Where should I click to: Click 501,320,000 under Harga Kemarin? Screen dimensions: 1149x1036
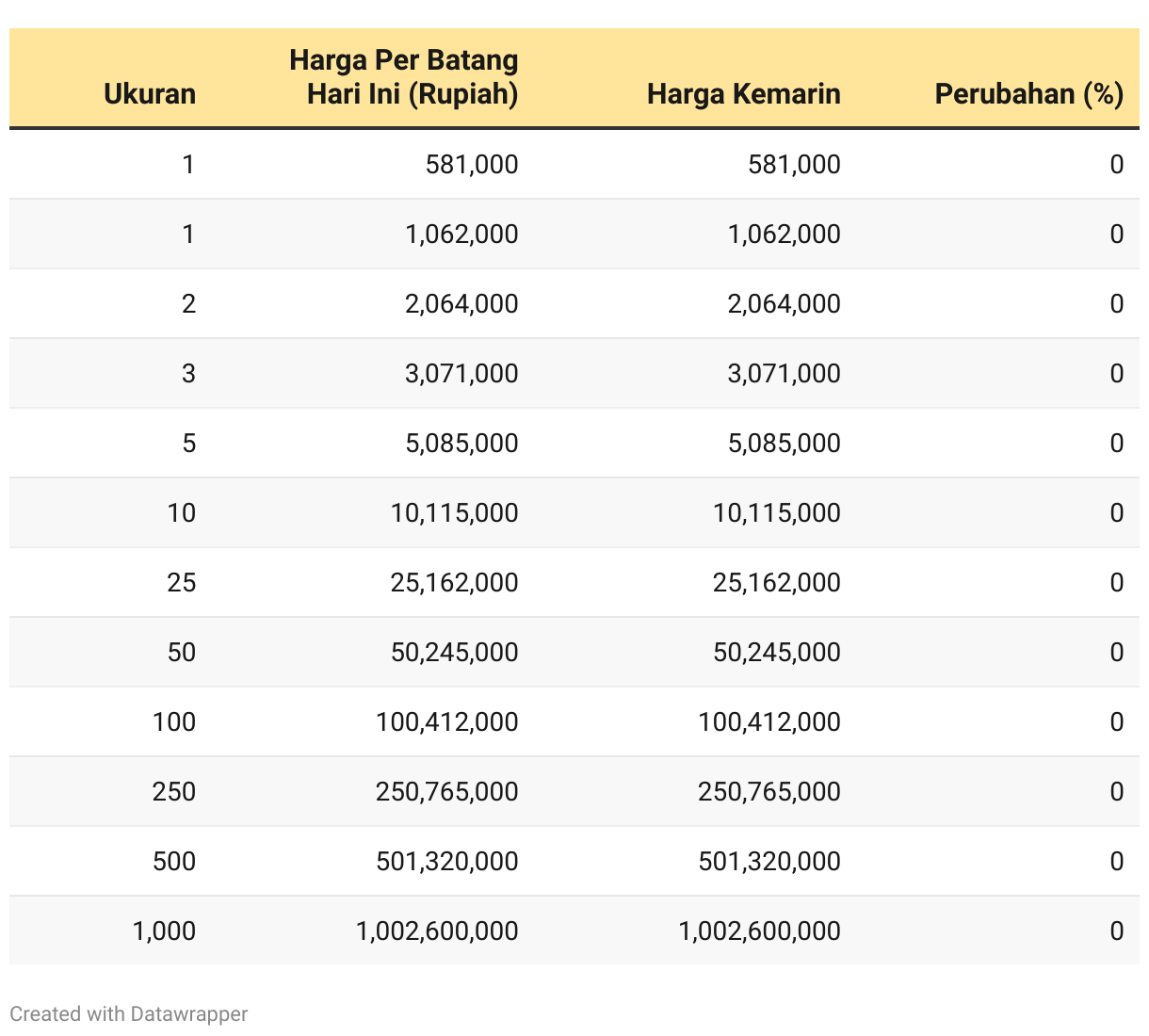769,862
